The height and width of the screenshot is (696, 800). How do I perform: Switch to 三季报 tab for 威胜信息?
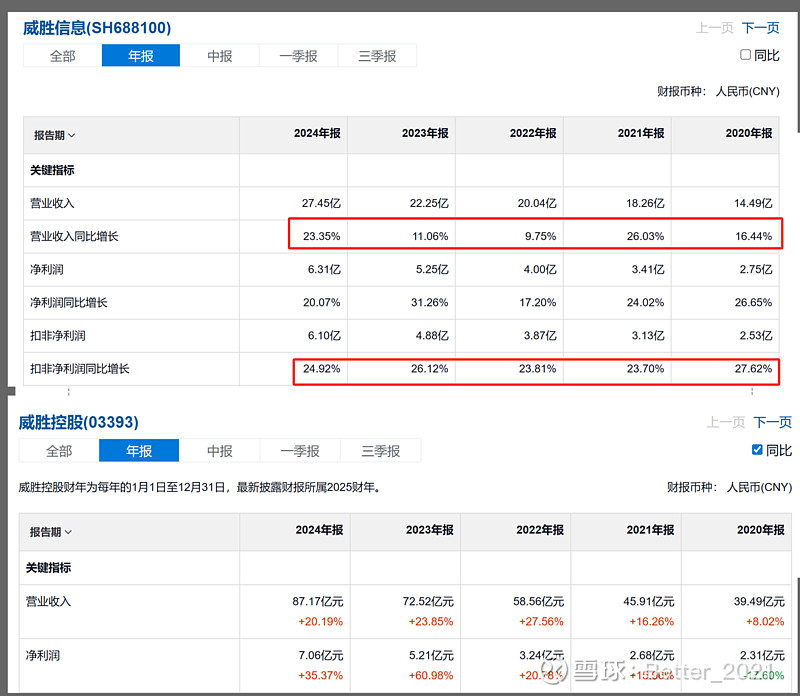pyautogui.click(x=377, y=56)
